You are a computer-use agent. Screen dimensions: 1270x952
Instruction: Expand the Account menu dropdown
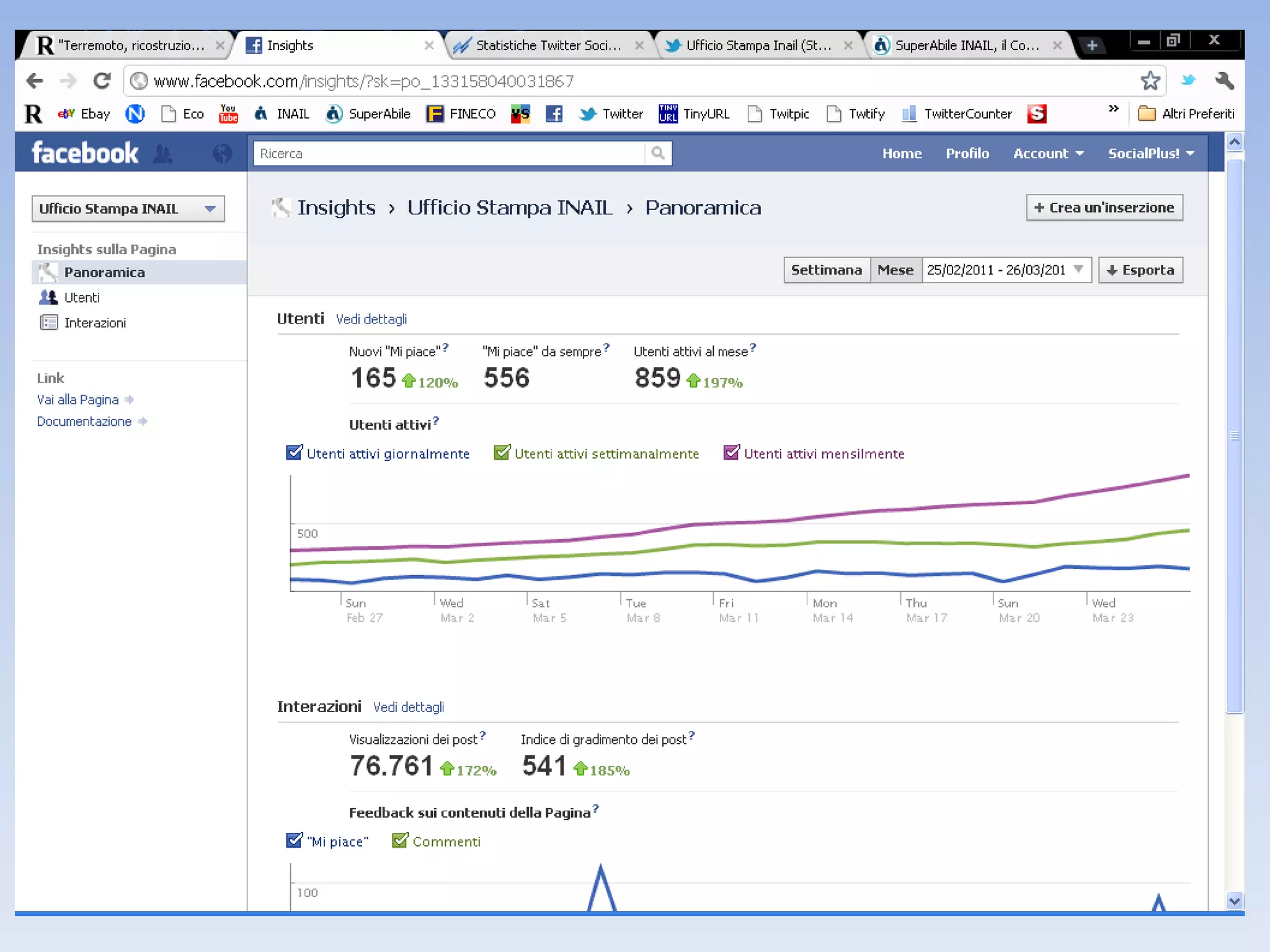pyautogui.click(x=1048, y=153)
